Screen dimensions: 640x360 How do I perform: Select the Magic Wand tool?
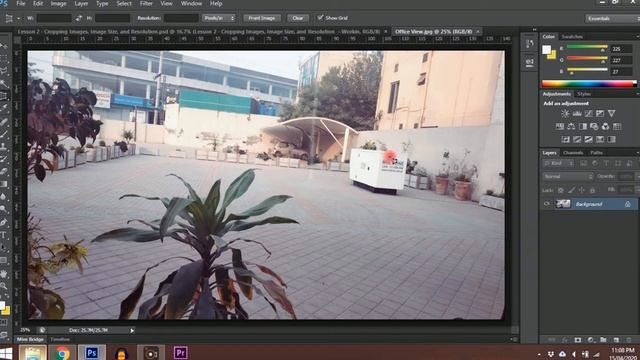point(4,83)
